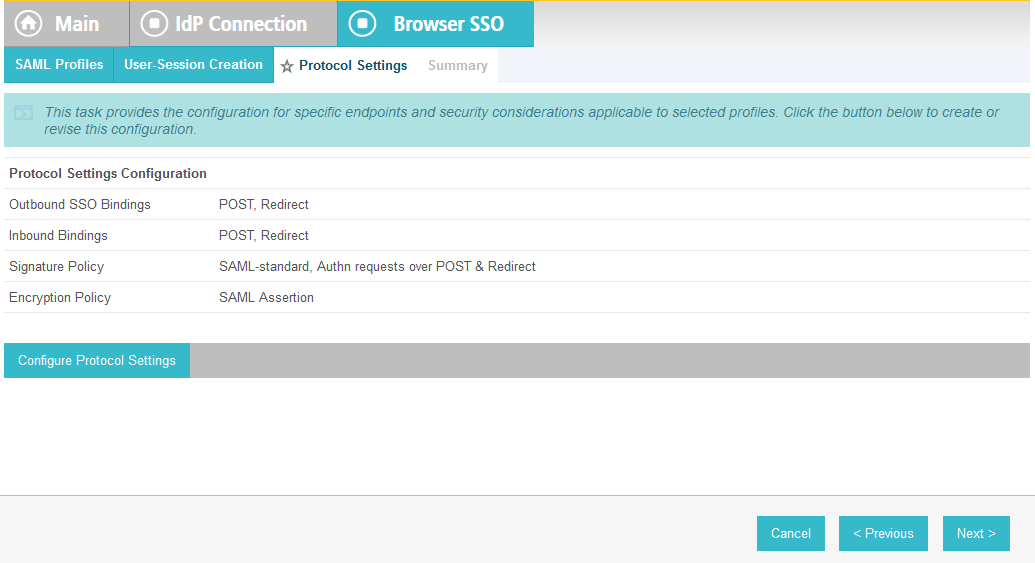The image size is (1035, 563).
Task: Click the Main home icon
Action: 28,24
